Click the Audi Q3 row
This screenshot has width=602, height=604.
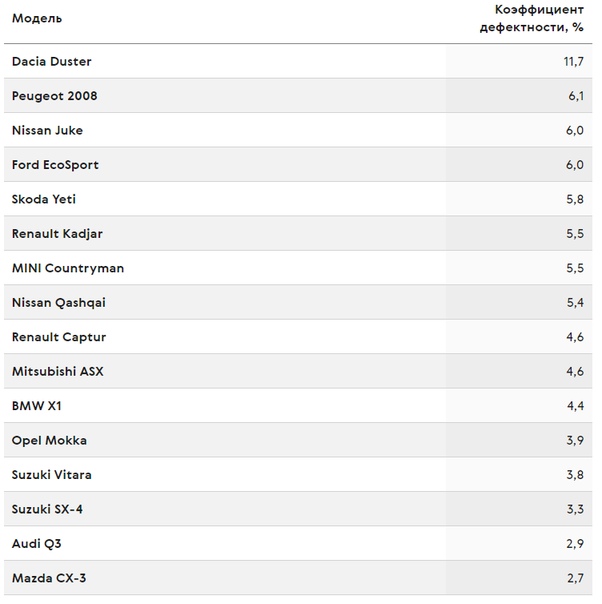pyautogui.click(x=298, y=544)
